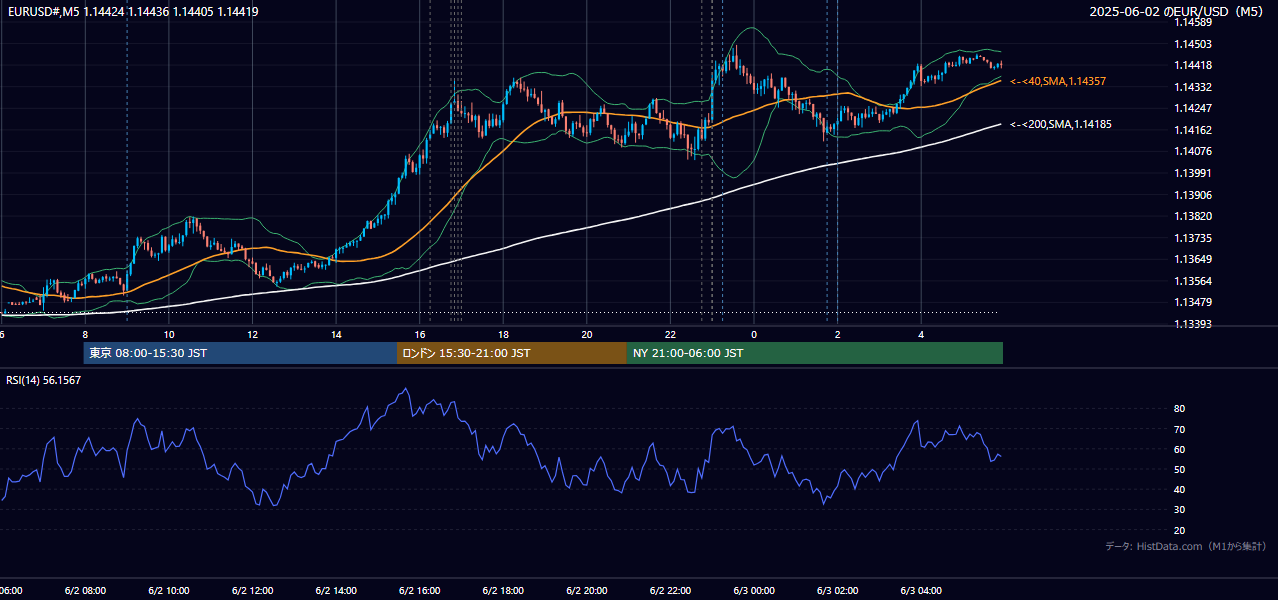Viewport: 1278px width, 600px height.
Task: Click the RSI axis value 30
Action: (1179, 510)
